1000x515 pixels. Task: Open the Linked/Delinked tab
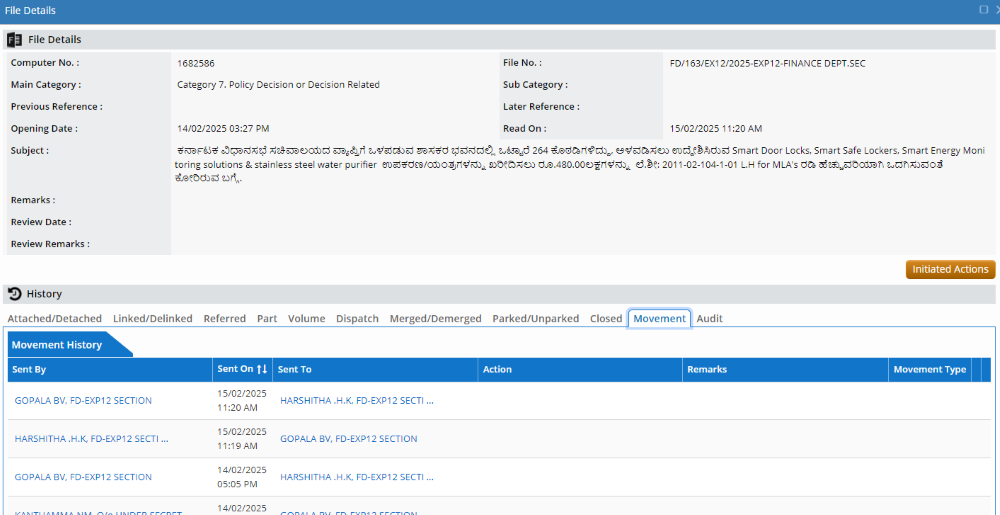tap(152, 319)
